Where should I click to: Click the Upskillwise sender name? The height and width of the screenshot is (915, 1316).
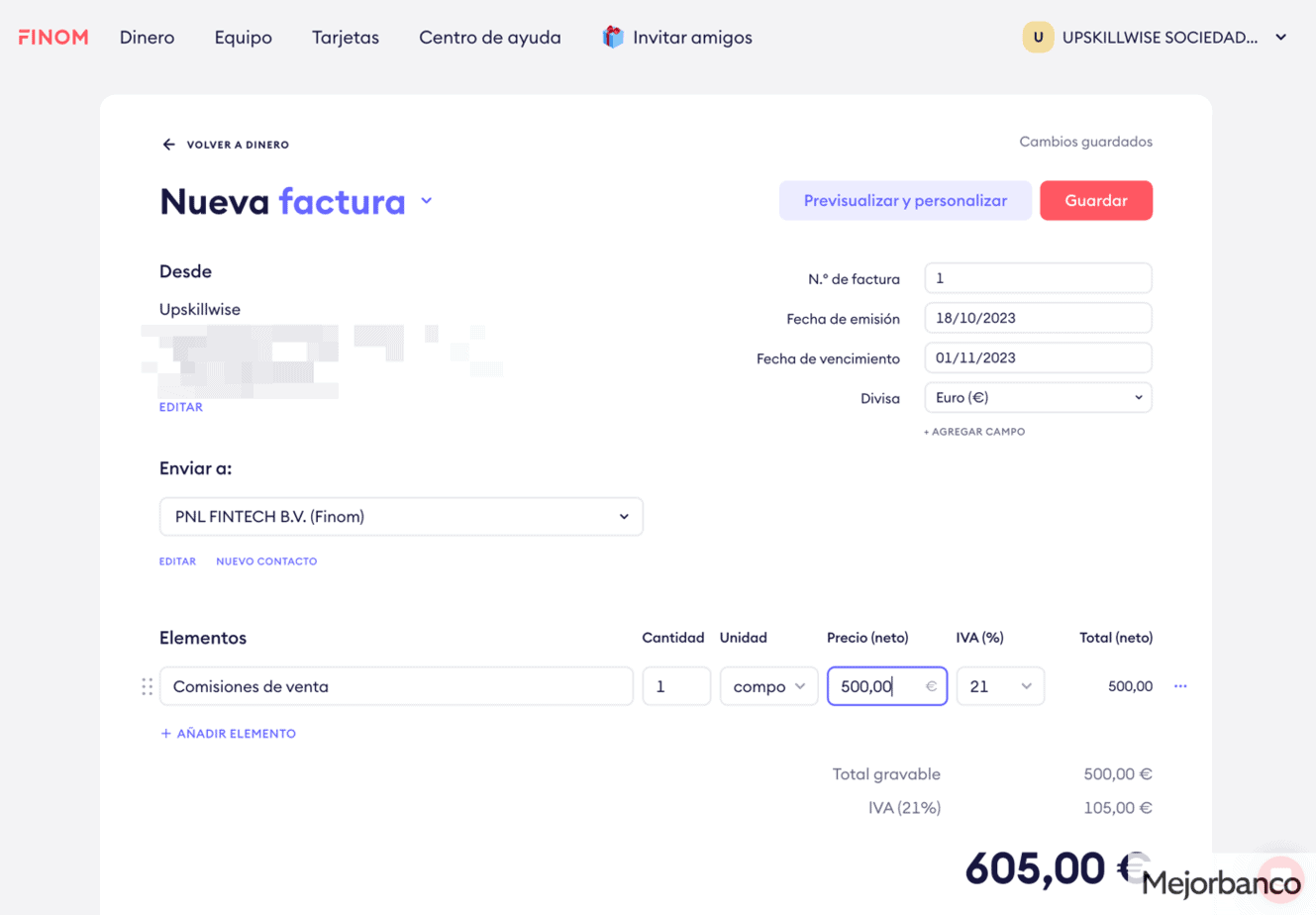(200, 309)
